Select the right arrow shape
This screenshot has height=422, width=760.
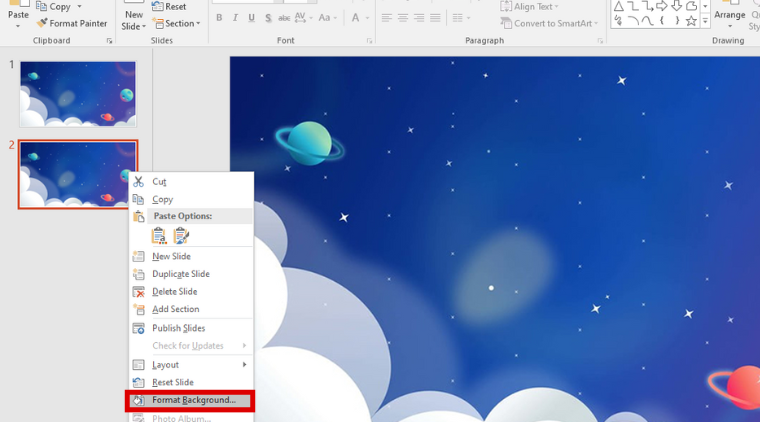point(662,6)
